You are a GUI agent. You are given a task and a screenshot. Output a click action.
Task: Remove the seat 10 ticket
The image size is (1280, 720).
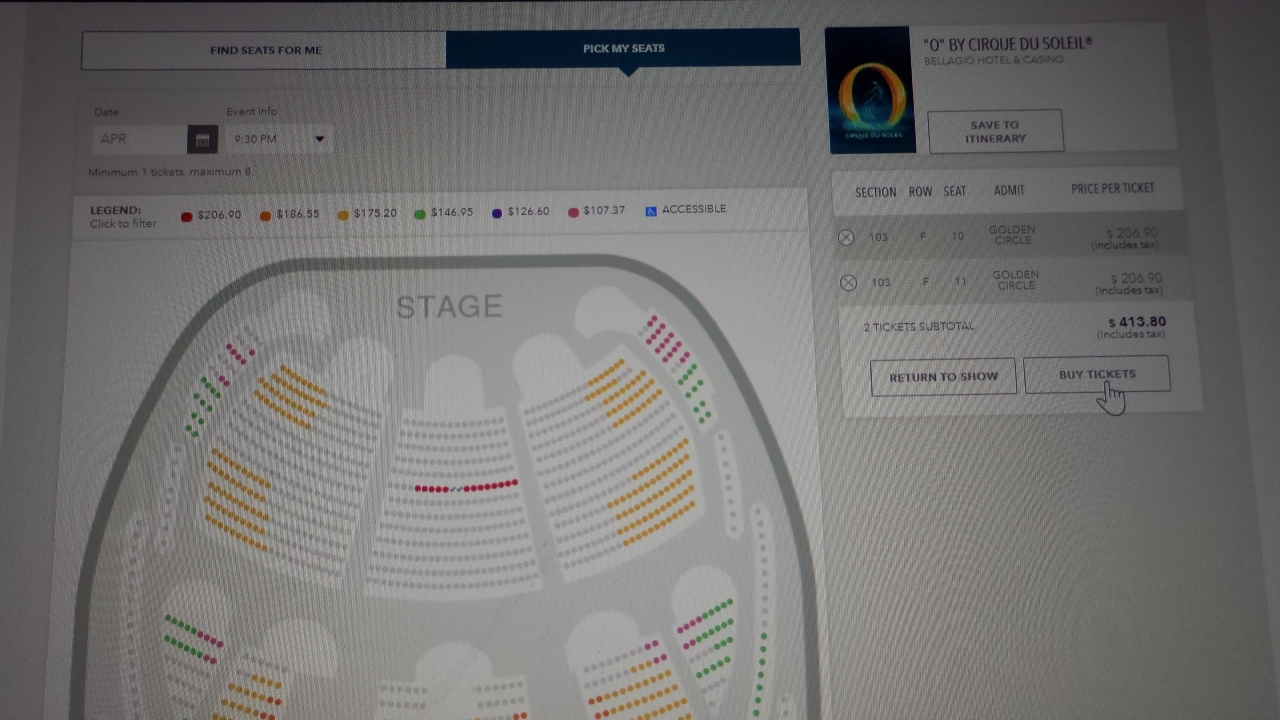(x=846, y=237)
